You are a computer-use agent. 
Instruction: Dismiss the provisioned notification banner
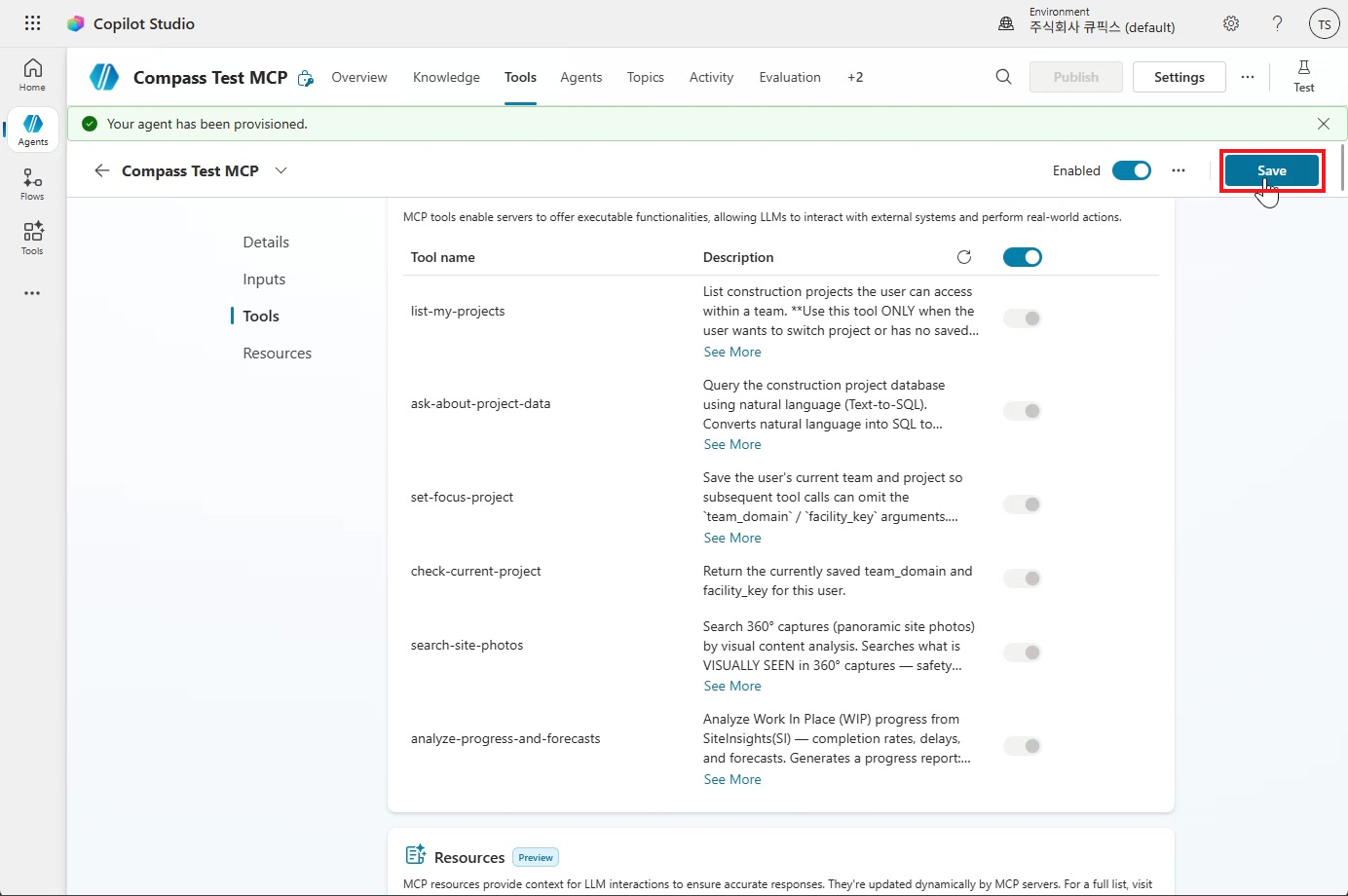click(x=1323, y=124)
